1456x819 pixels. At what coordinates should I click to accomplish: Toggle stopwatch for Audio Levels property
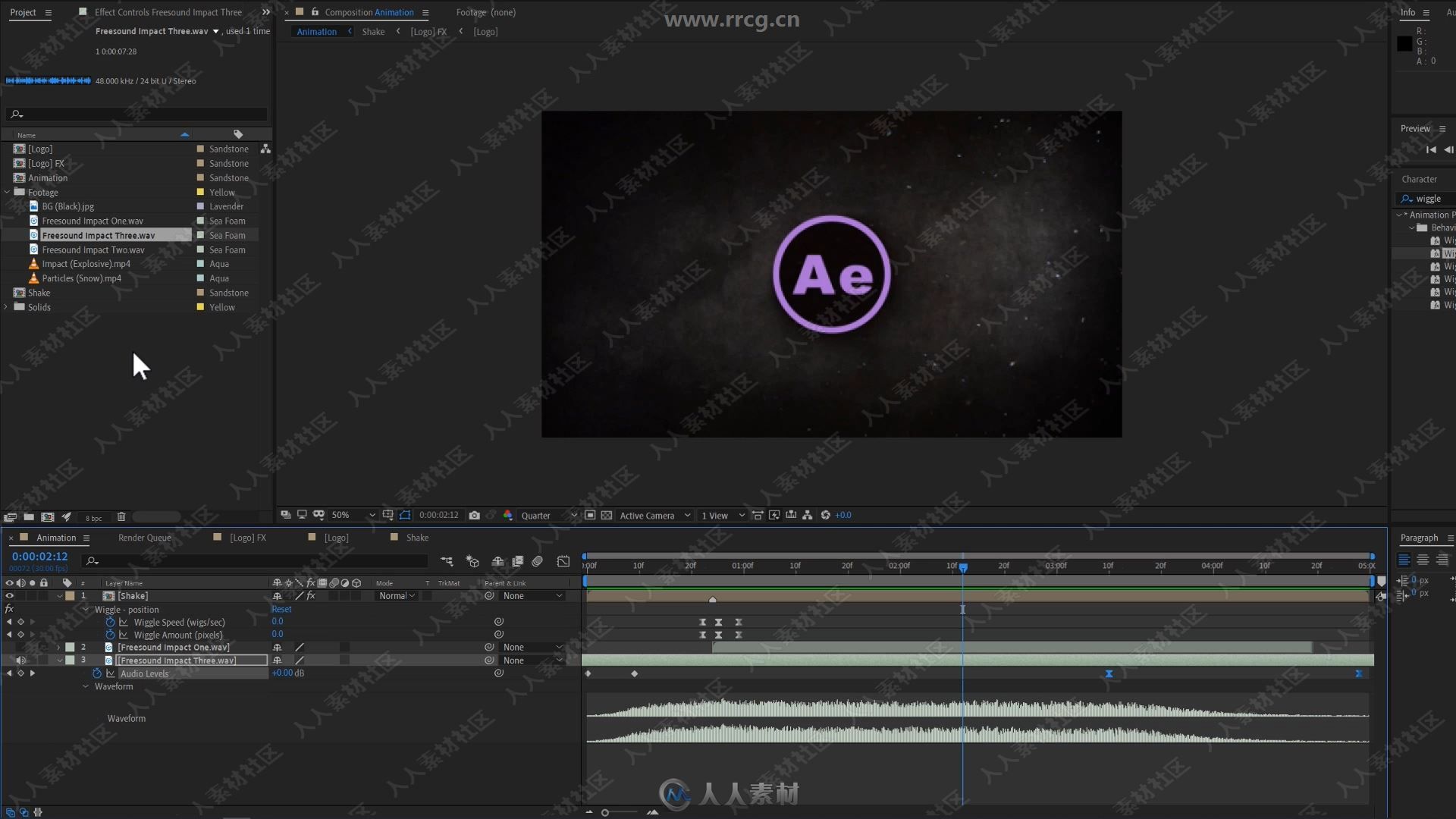point(97,673)
